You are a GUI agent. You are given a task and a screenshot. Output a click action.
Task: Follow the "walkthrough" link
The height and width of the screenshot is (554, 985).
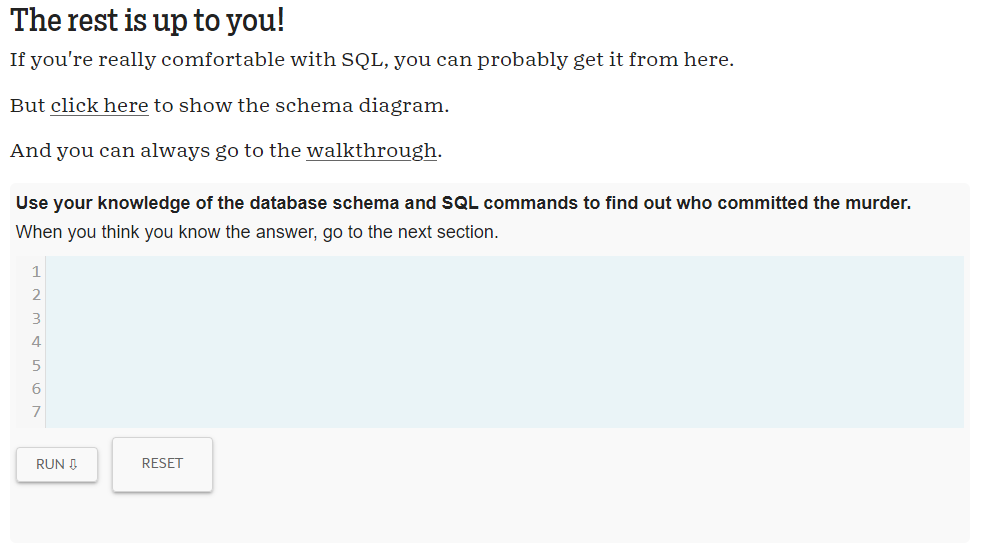[x=371, y=151]
